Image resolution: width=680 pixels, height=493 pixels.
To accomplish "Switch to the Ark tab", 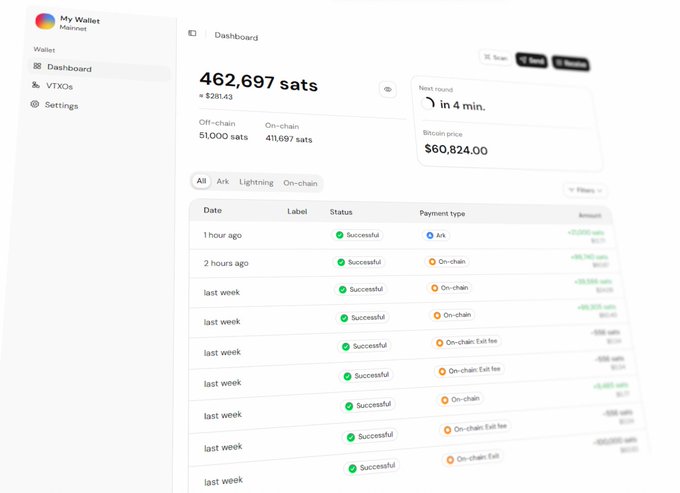I will 222,181.
